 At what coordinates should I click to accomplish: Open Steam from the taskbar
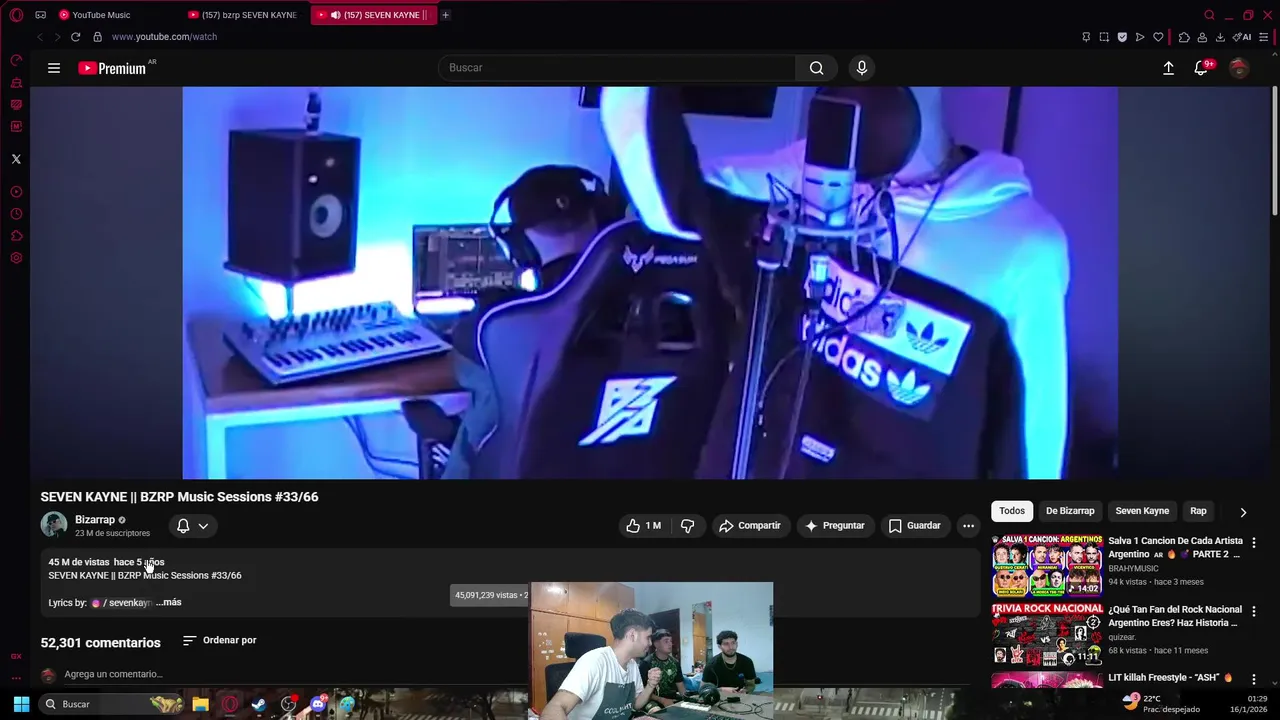coord(259,704)
